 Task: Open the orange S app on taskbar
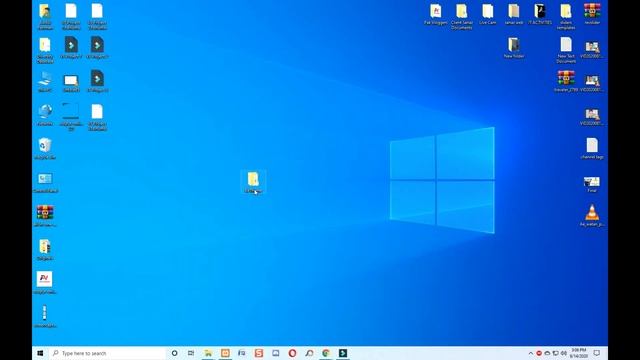pos(259,353)
